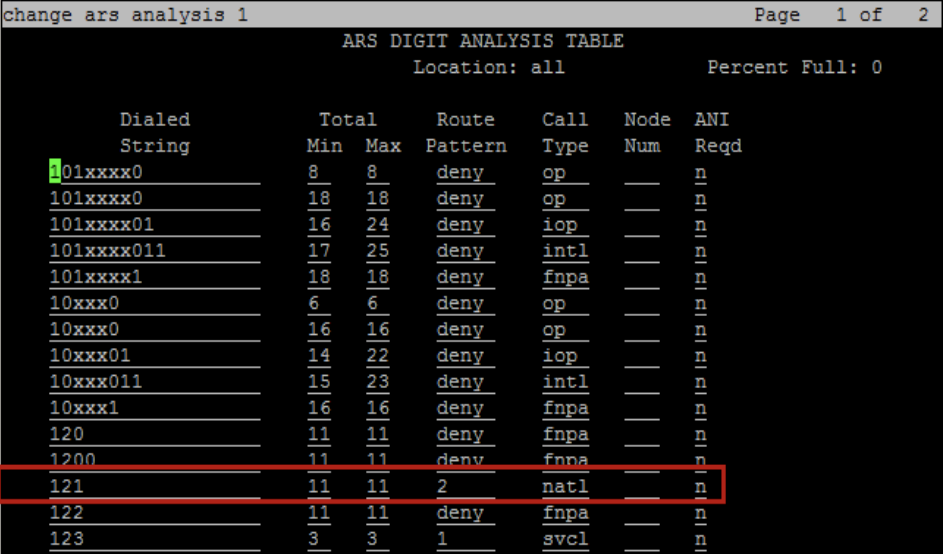Click Node Num field in 101xxxx01 row
Screen dimensions: 944x556
[642, 225]
